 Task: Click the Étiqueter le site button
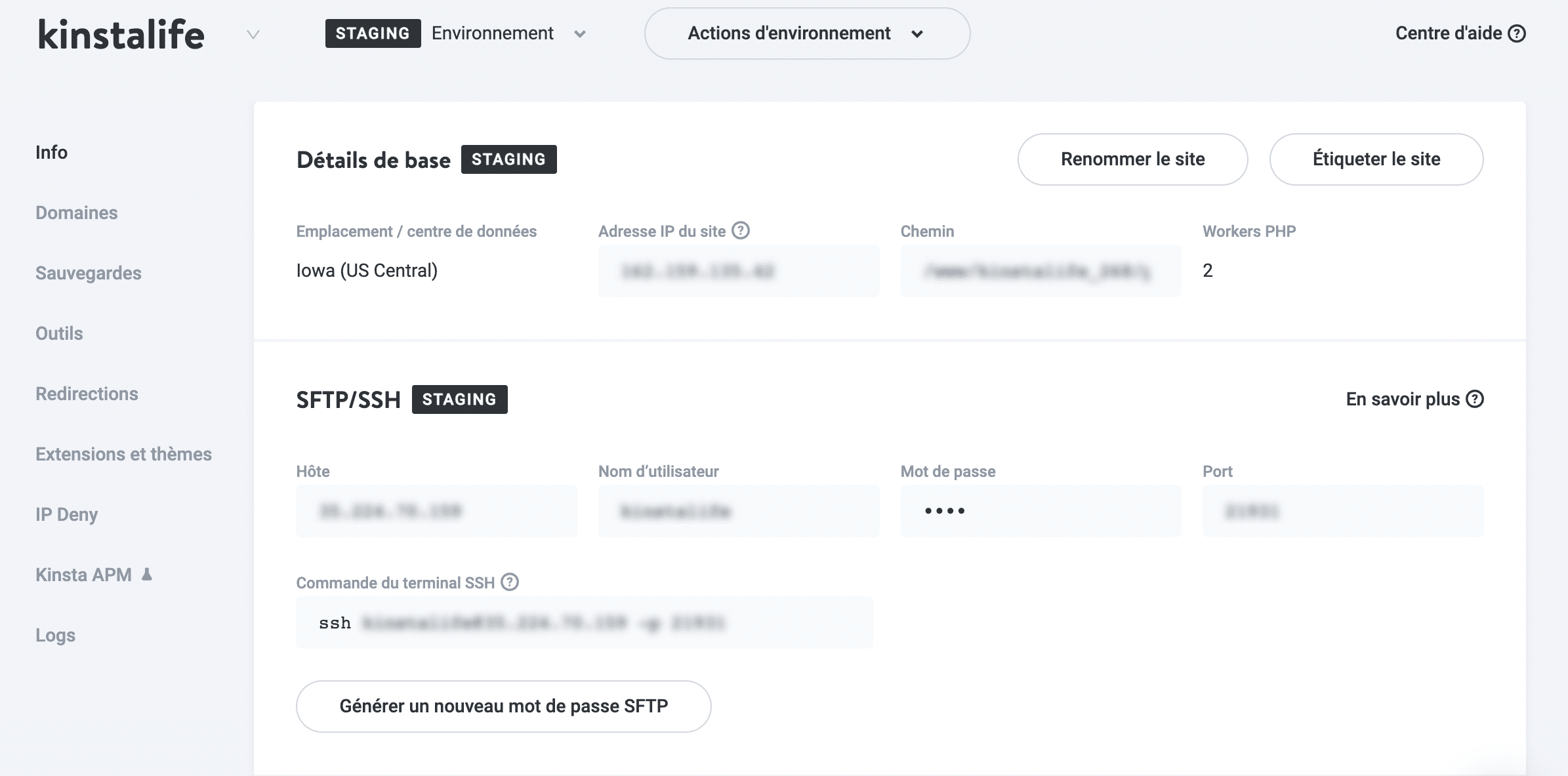pos(1376,159)
